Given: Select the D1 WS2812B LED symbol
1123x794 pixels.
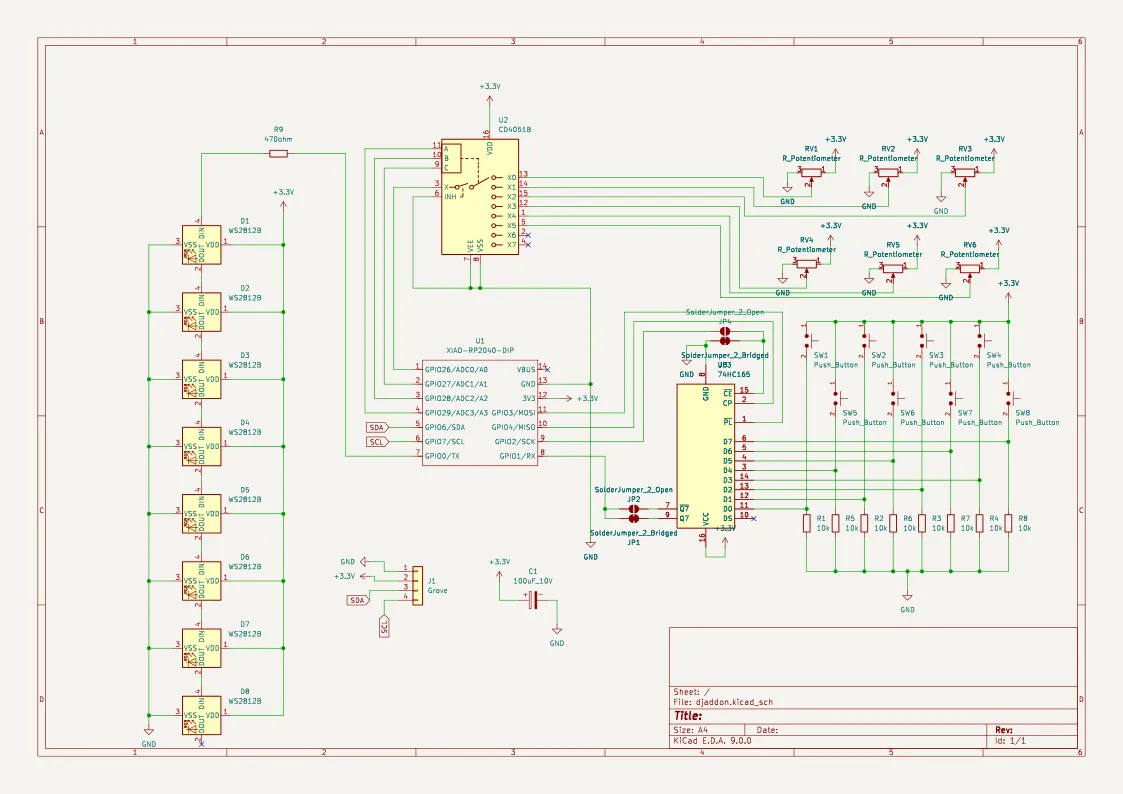Looking at the screenshot, I should 201,245.
